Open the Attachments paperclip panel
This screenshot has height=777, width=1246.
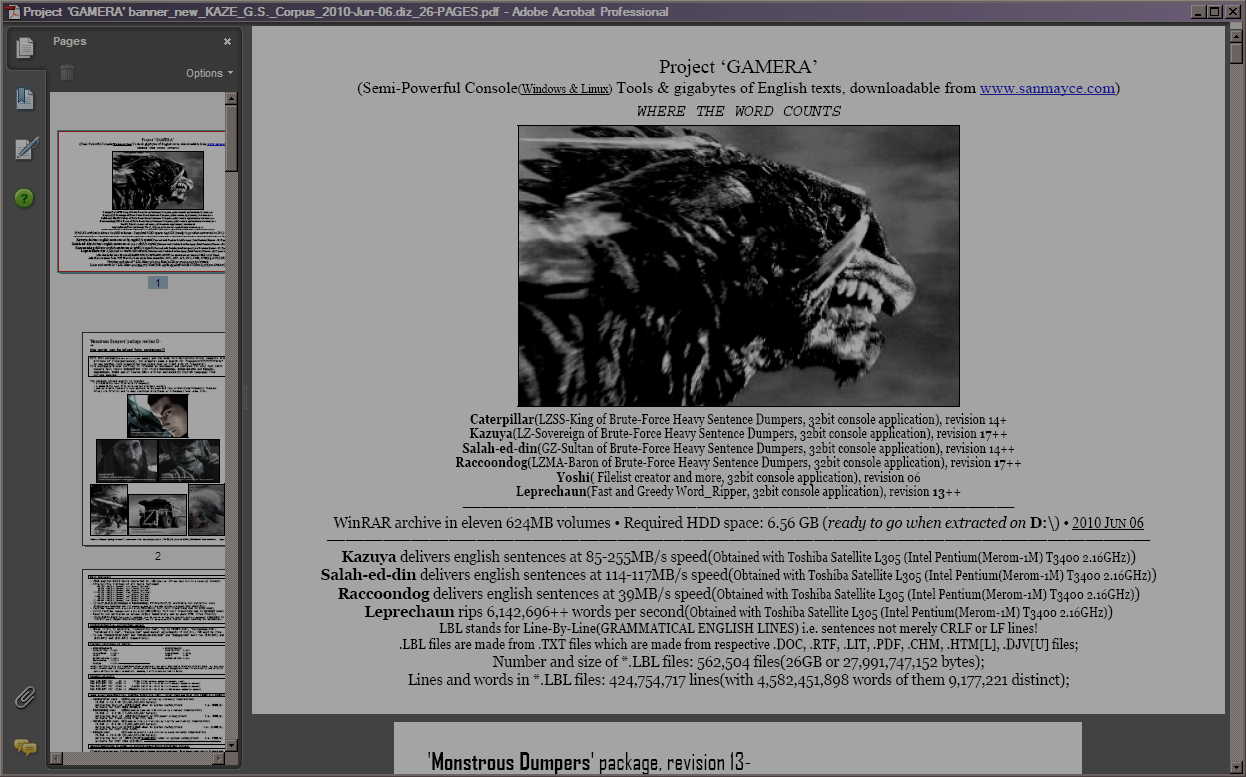point(25,697)
